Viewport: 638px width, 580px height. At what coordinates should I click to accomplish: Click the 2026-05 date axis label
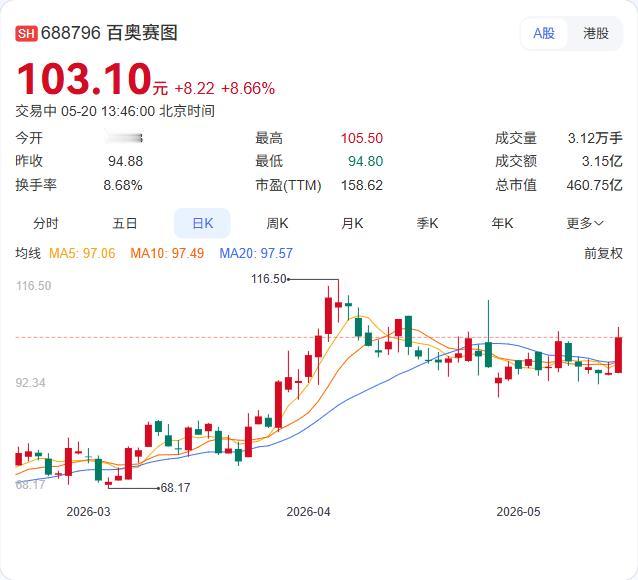coord(518,512)
